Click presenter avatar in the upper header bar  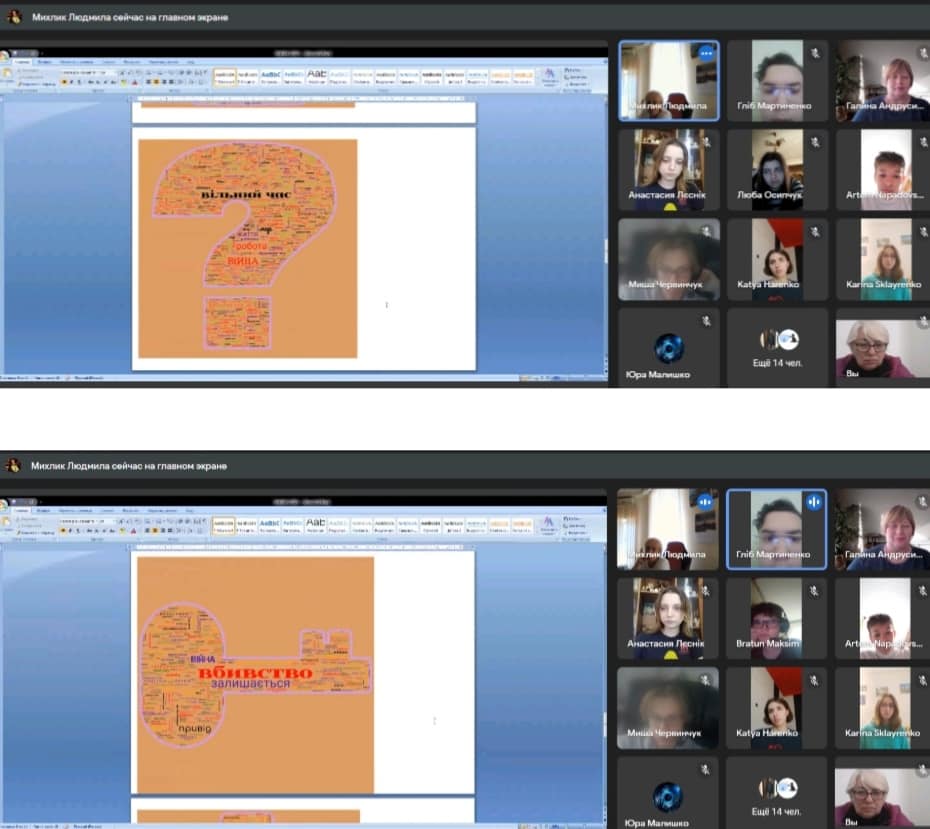click(13, 17)
